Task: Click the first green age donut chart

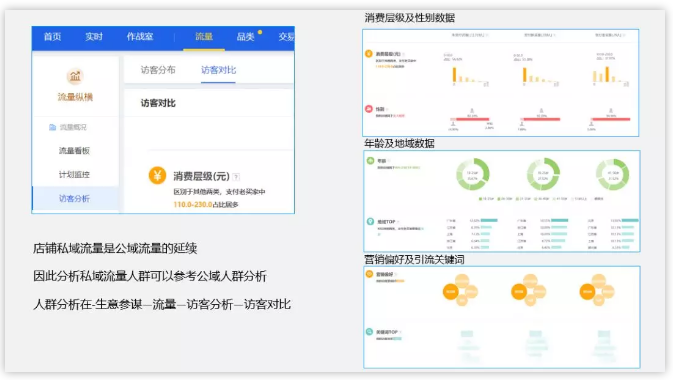Action: pyautogui.click(x=472, y=174)
